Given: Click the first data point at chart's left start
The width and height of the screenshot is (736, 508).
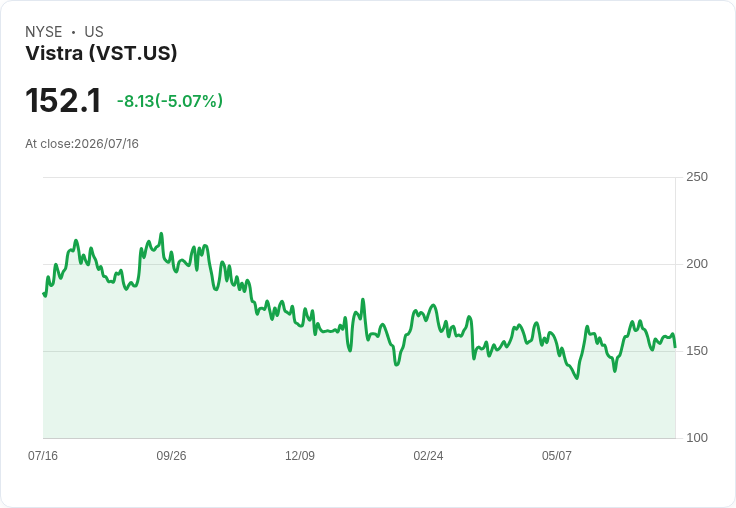Looking at the screenshot, I should pyautogui.click(x=43, y=293).
